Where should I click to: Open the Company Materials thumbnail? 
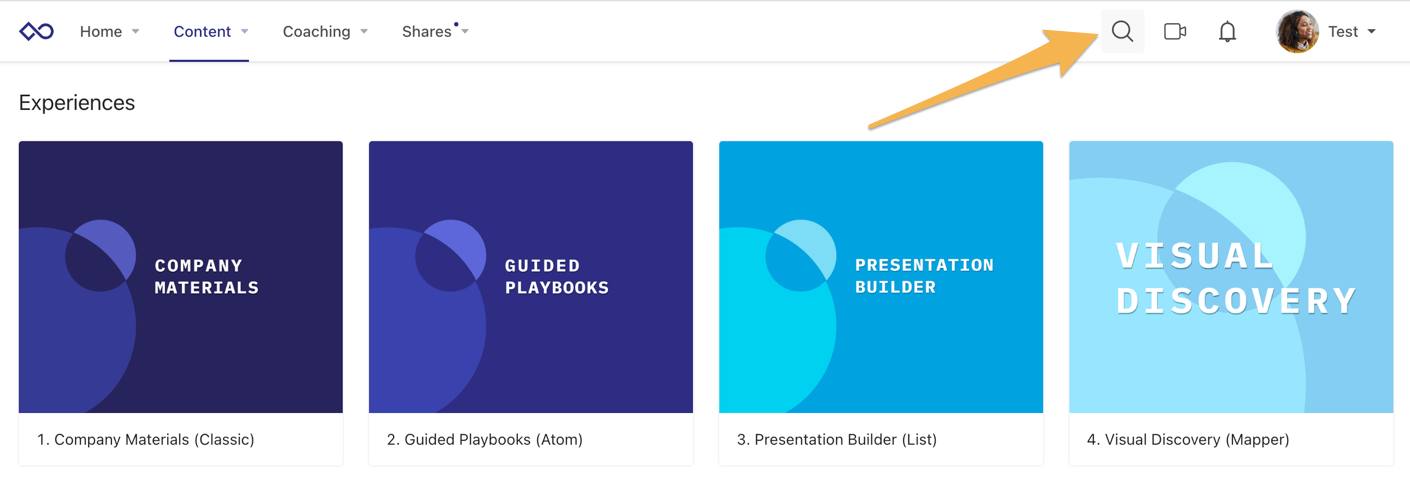(181, 276)
